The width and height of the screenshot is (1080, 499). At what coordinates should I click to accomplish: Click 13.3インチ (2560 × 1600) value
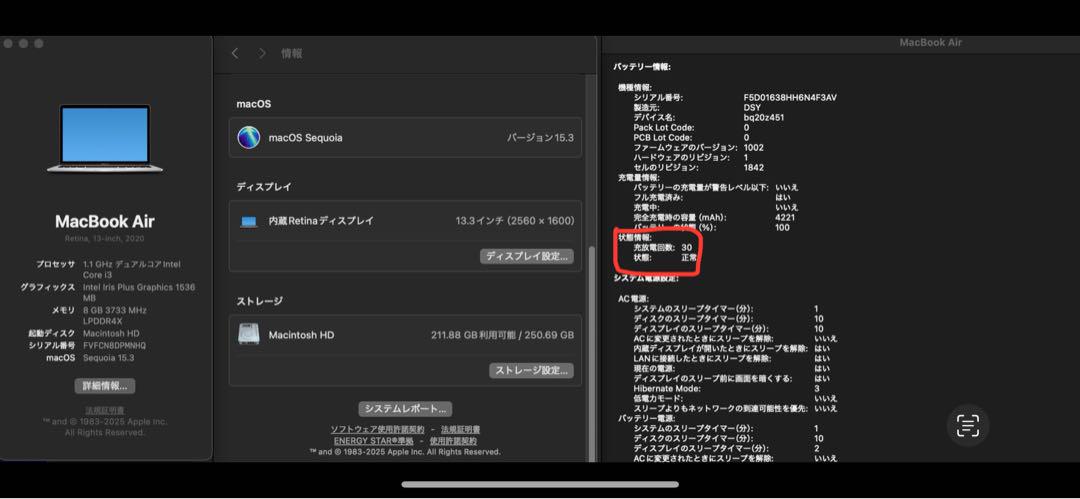(515, 221)
